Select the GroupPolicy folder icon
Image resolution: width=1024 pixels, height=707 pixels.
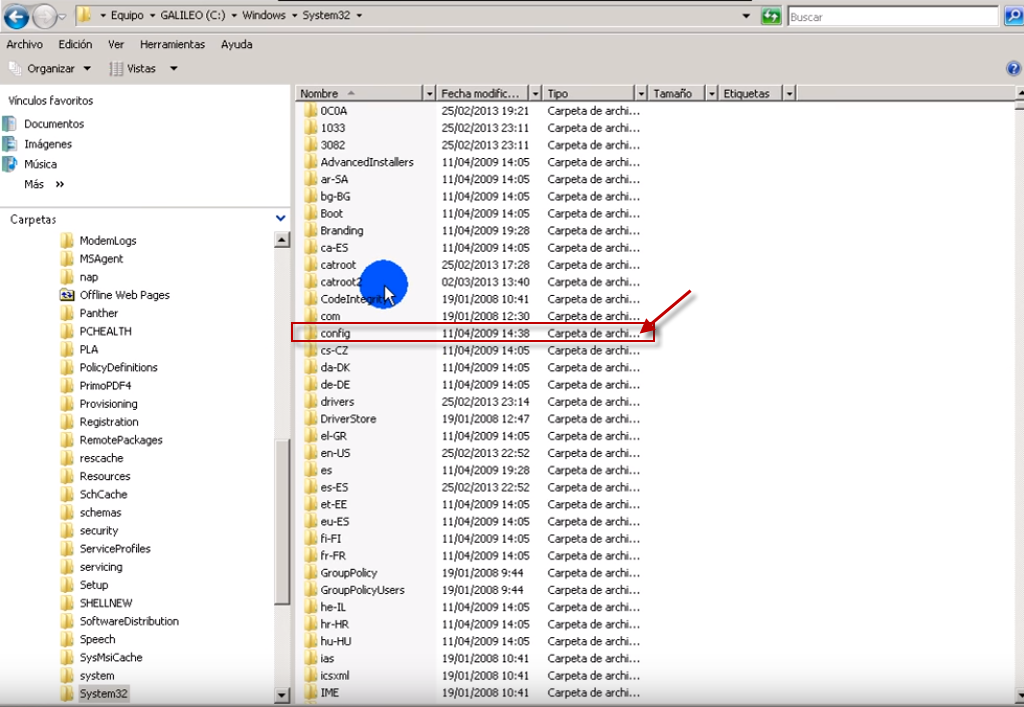click(311, 573)
